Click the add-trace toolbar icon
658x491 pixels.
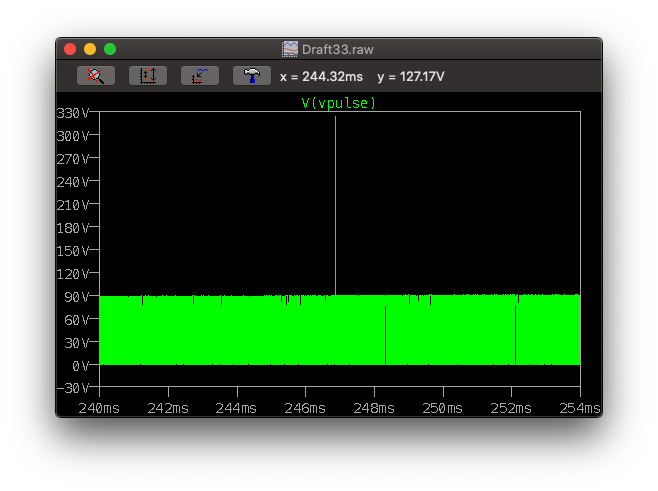(x=200, y=76)
